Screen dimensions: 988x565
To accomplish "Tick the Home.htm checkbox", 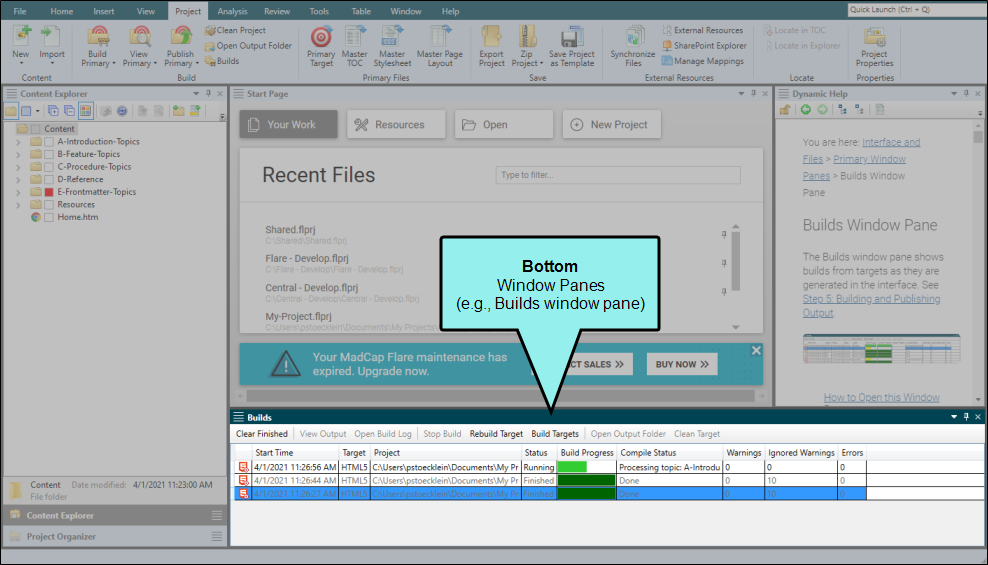I will pos(49,217).
